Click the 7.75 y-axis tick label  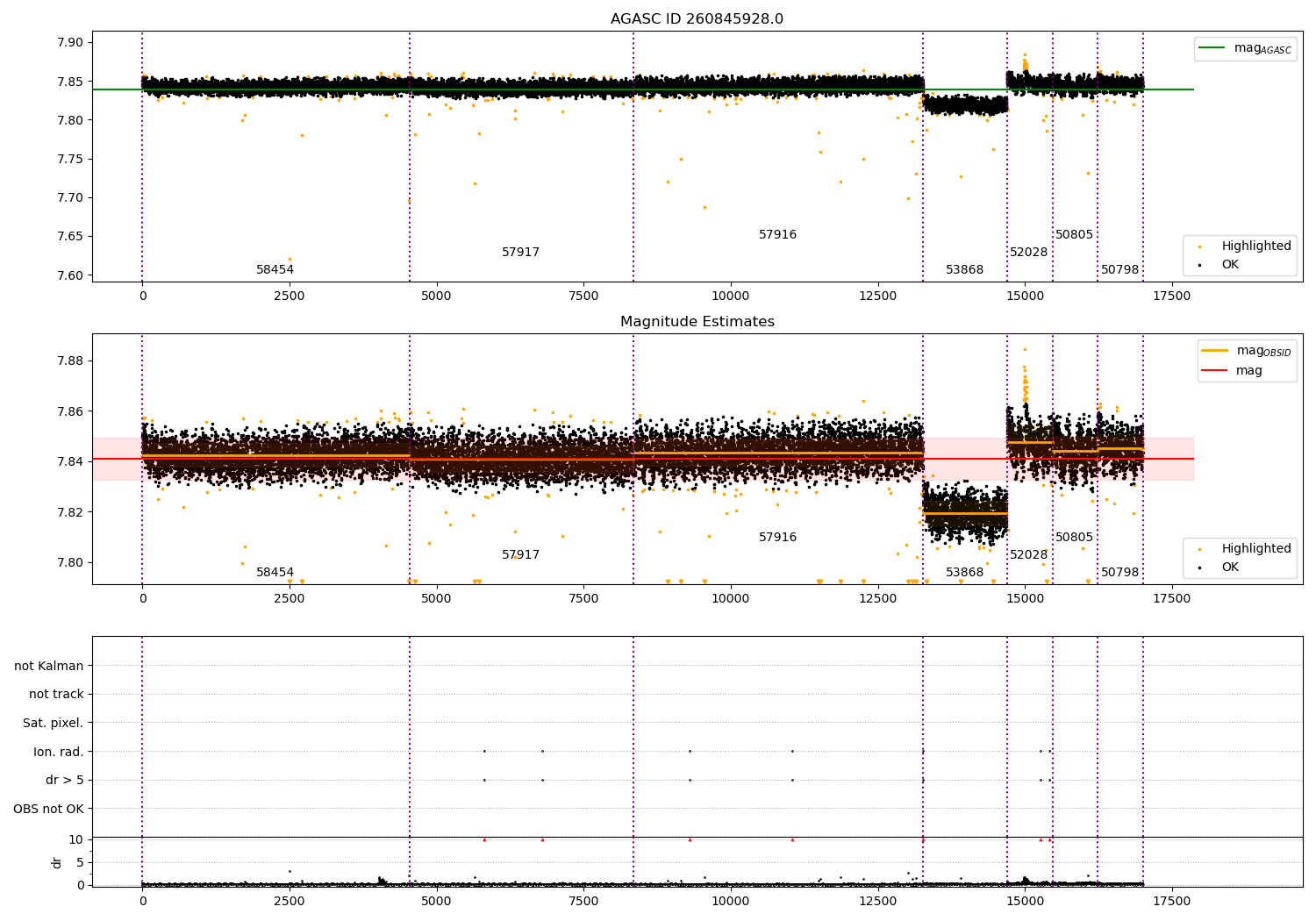[x=70, y=159]
